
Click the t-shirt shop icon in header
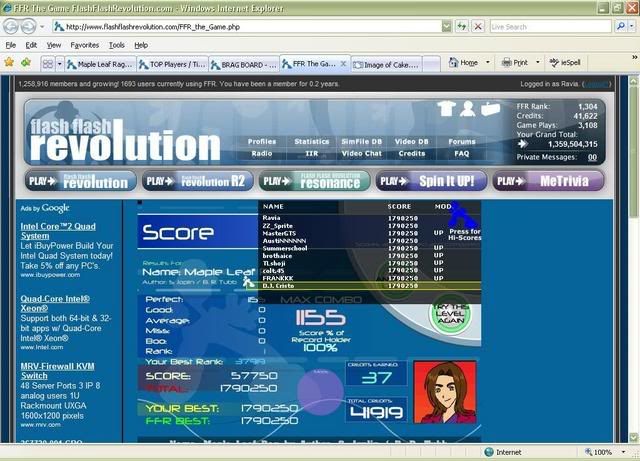click(448, 110)
